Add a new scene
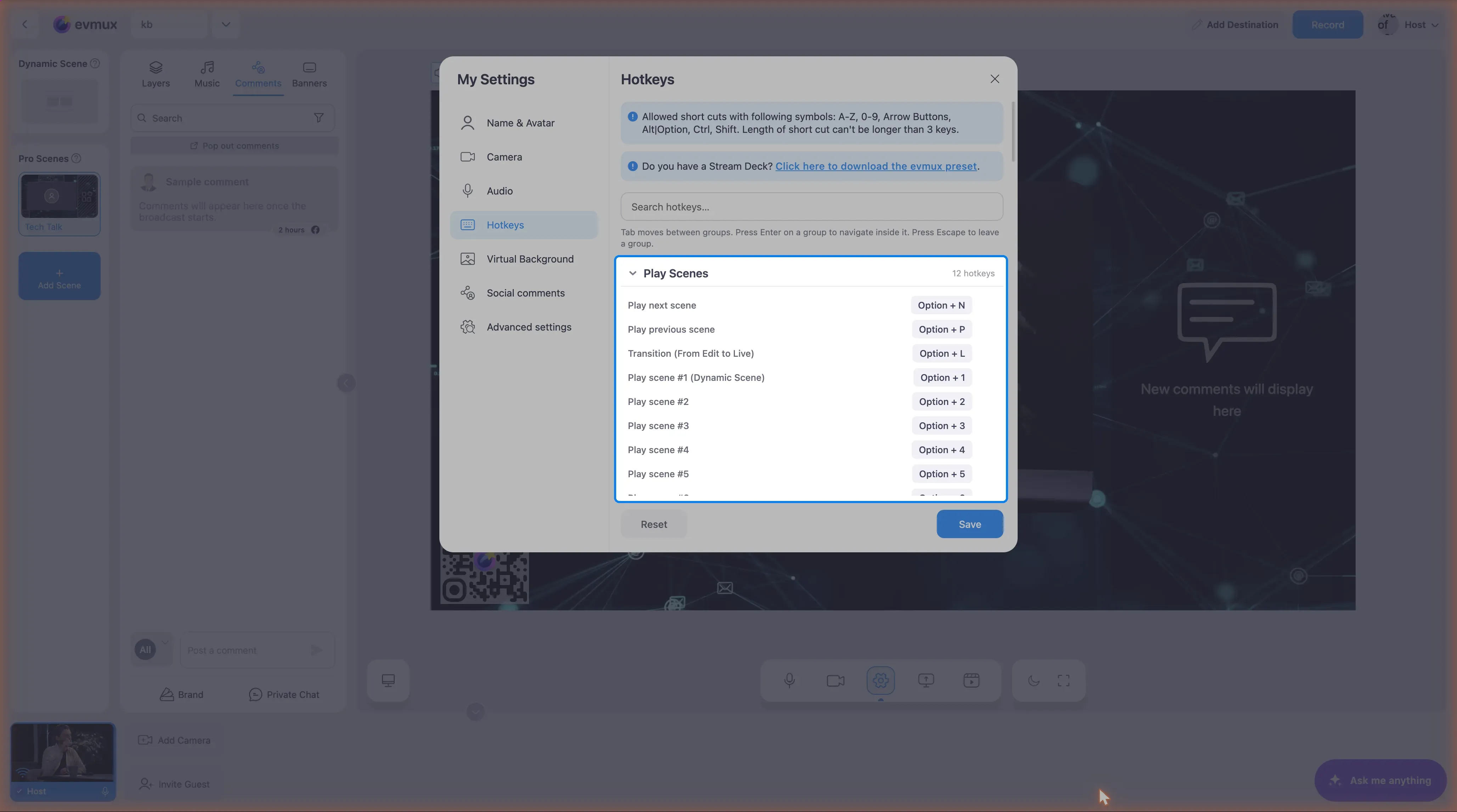The width and height of the screenshot is (1457, 812). point(60,276)
